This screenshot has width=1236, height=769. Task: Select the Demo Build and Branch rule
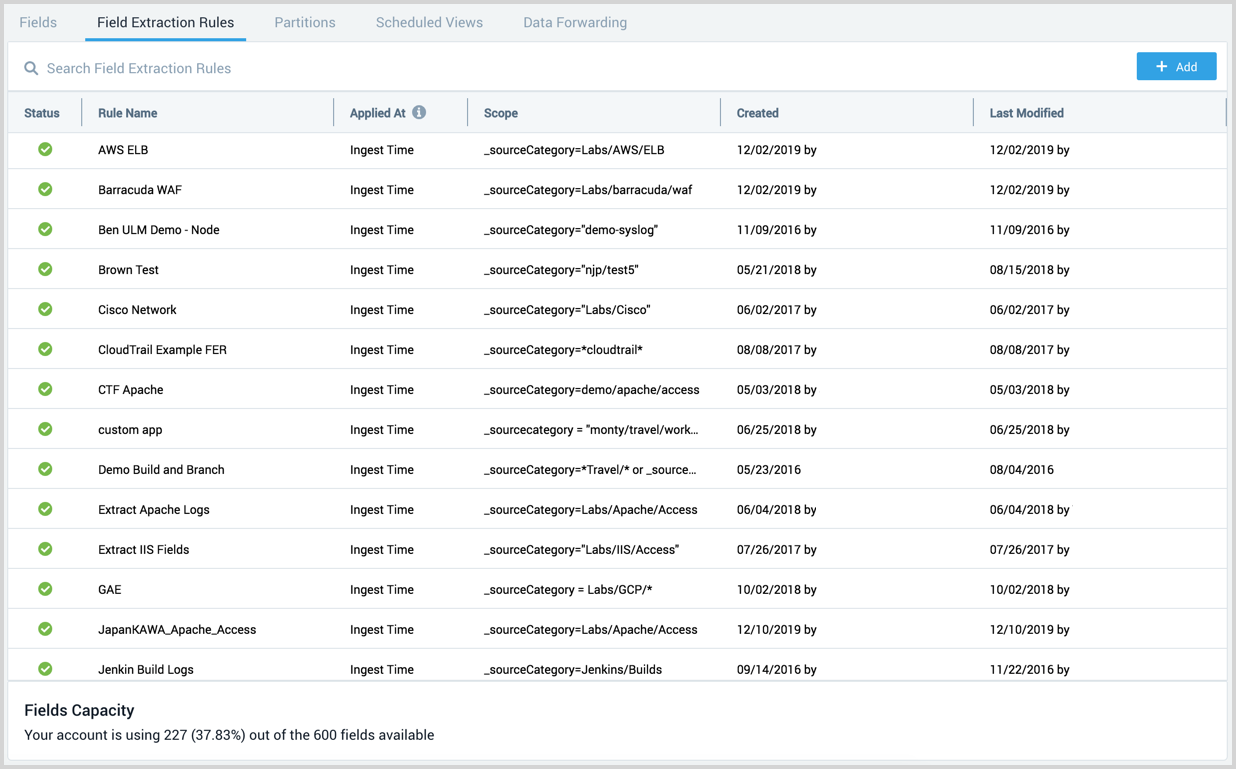tap(161, 470)
